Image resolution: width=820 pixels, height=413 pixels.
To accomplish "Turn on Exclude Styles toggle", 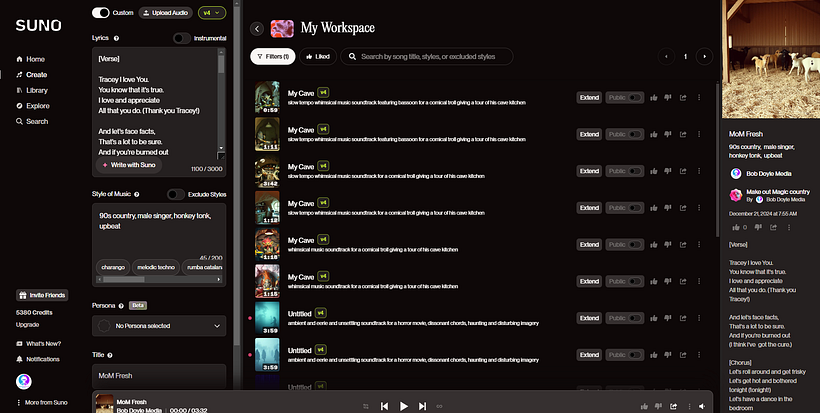I will 174,194.
